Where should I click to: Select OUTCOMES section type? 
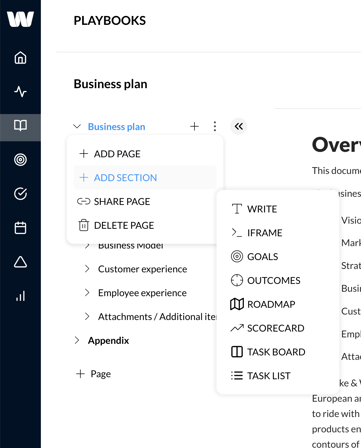(278, 280)
